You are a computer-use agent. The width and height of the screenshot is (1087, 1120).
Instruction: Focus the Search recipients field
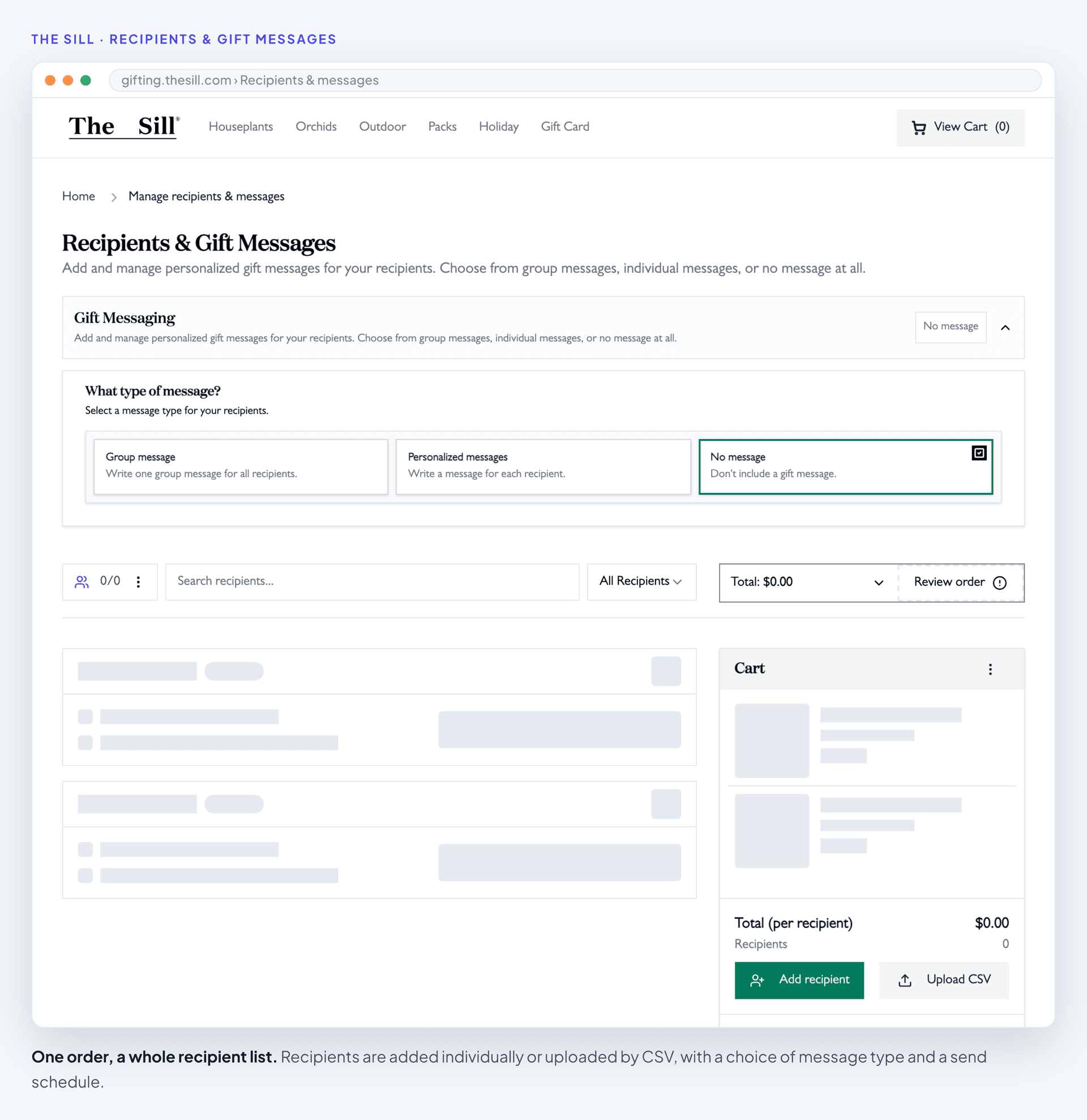click(x=372, y=582)
